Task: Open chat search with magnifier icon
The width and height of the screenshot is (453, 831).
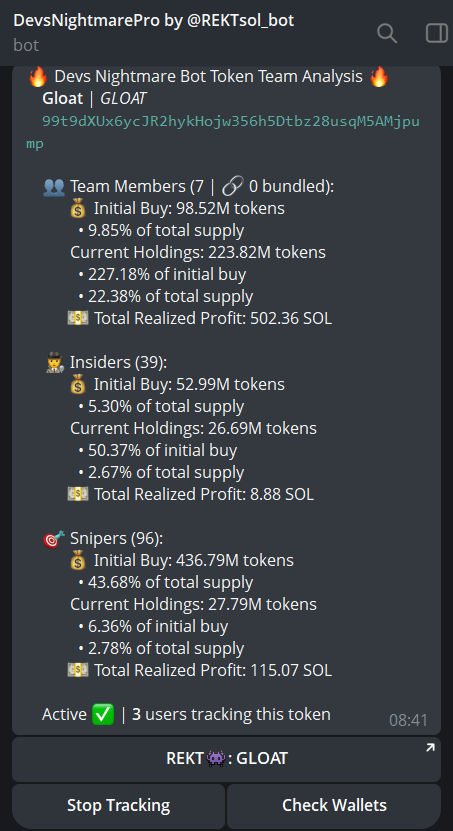Action: (x=387, y=33)
